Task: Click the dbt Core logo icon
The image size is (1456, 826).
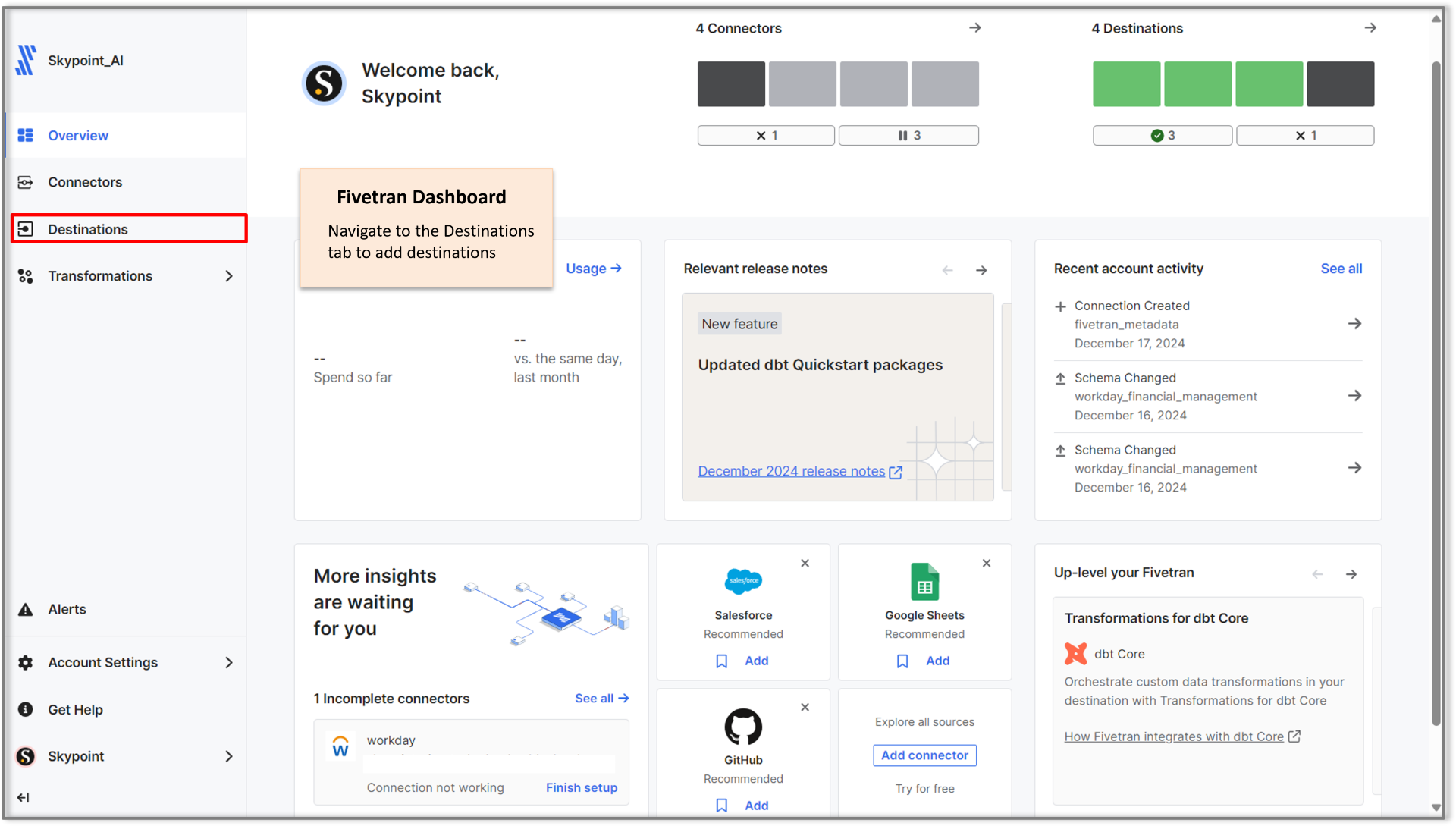Action: pyautogui.click(x=1075, y=654)
